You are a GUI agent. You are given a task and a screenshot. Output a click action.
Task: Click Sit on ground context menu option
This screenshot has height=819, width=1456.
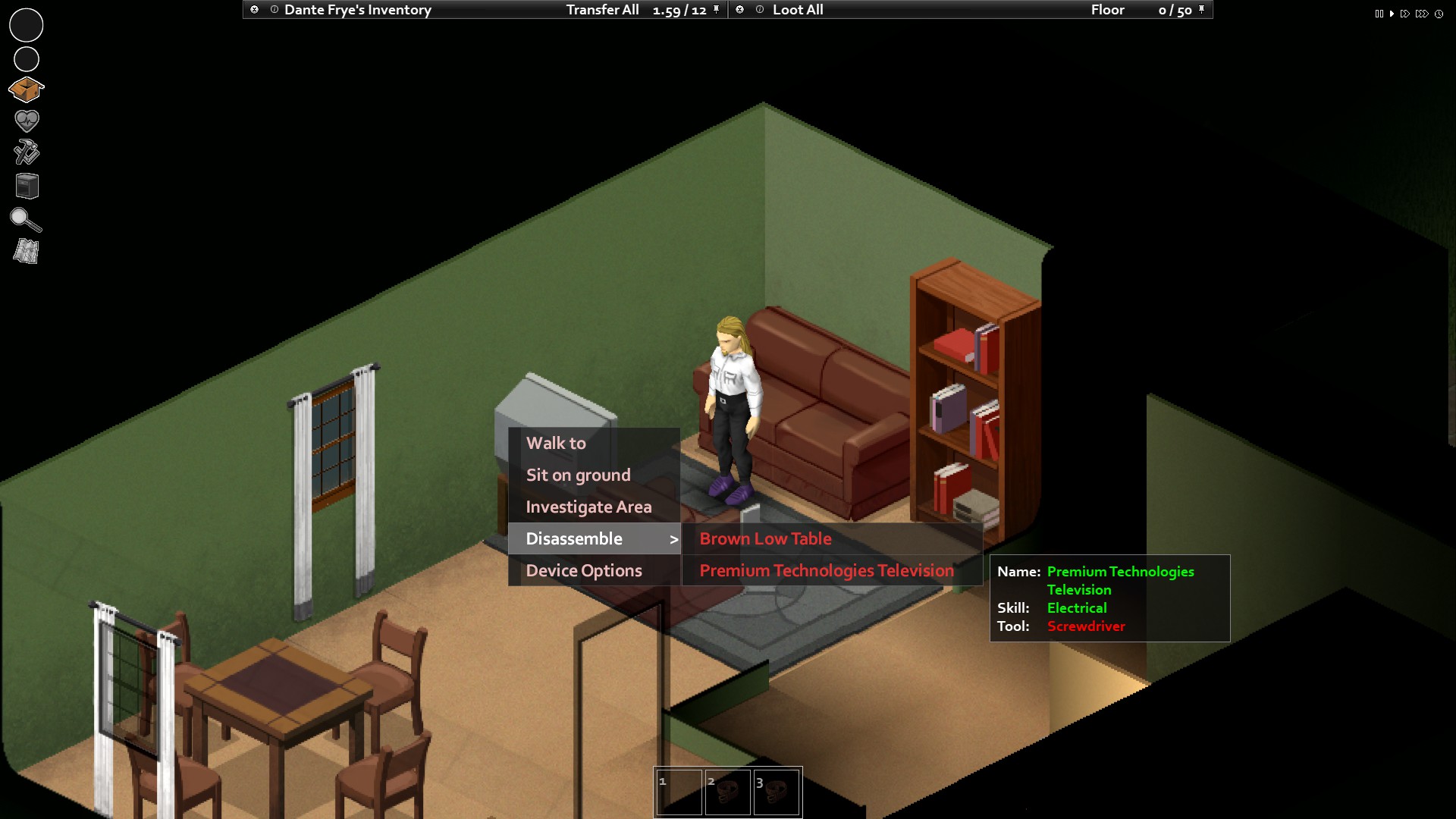pos(578,474)
